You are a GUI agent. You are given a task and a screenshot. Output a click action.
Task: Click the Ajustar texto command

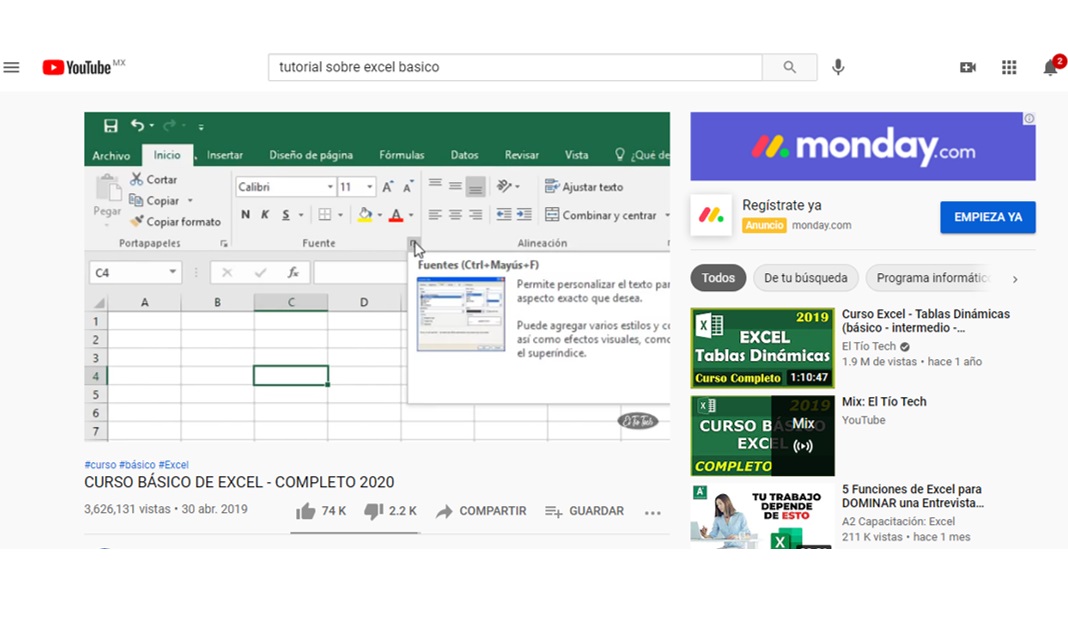[x=584, y=187]
